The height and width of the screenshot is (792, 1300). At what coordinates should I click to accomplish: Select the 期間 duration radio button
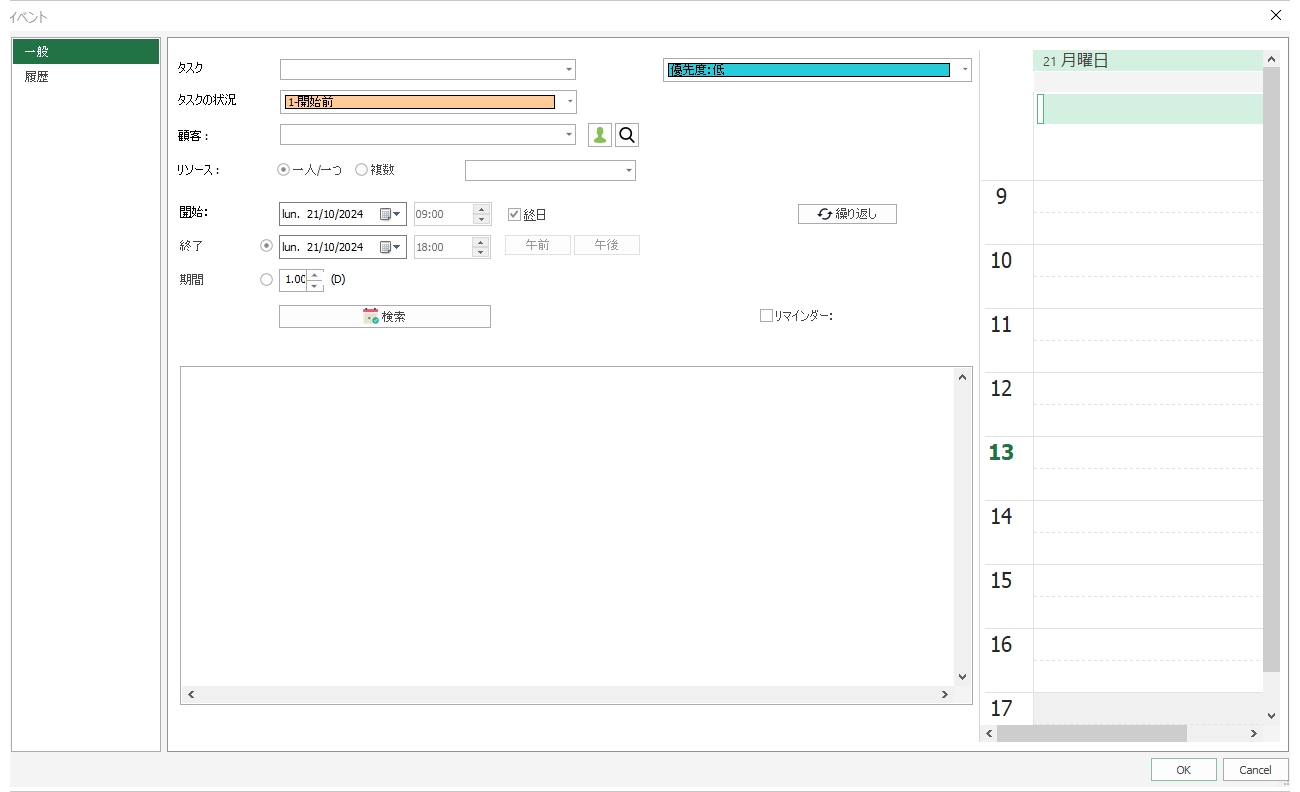266,280
